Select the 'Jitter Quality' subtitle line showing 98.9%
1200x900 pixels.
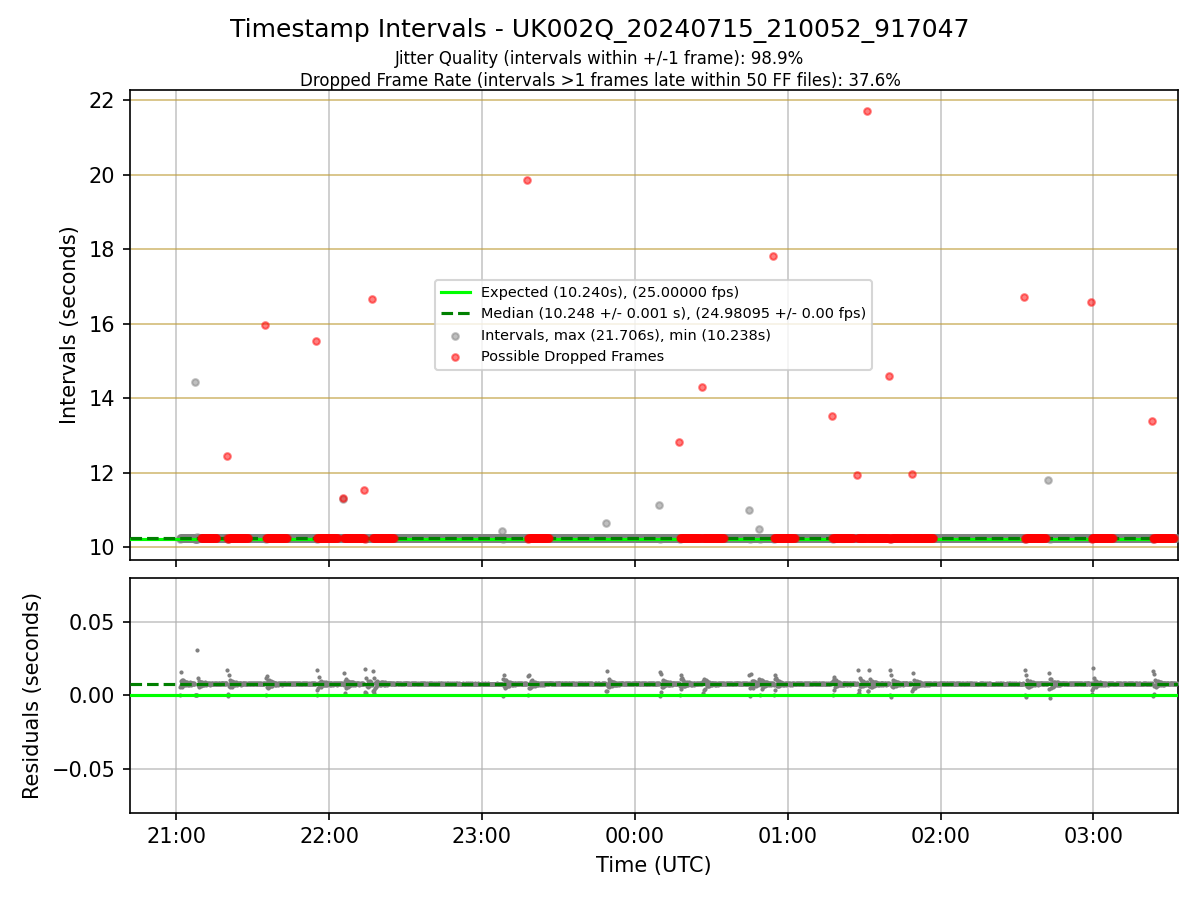point(599,58)
